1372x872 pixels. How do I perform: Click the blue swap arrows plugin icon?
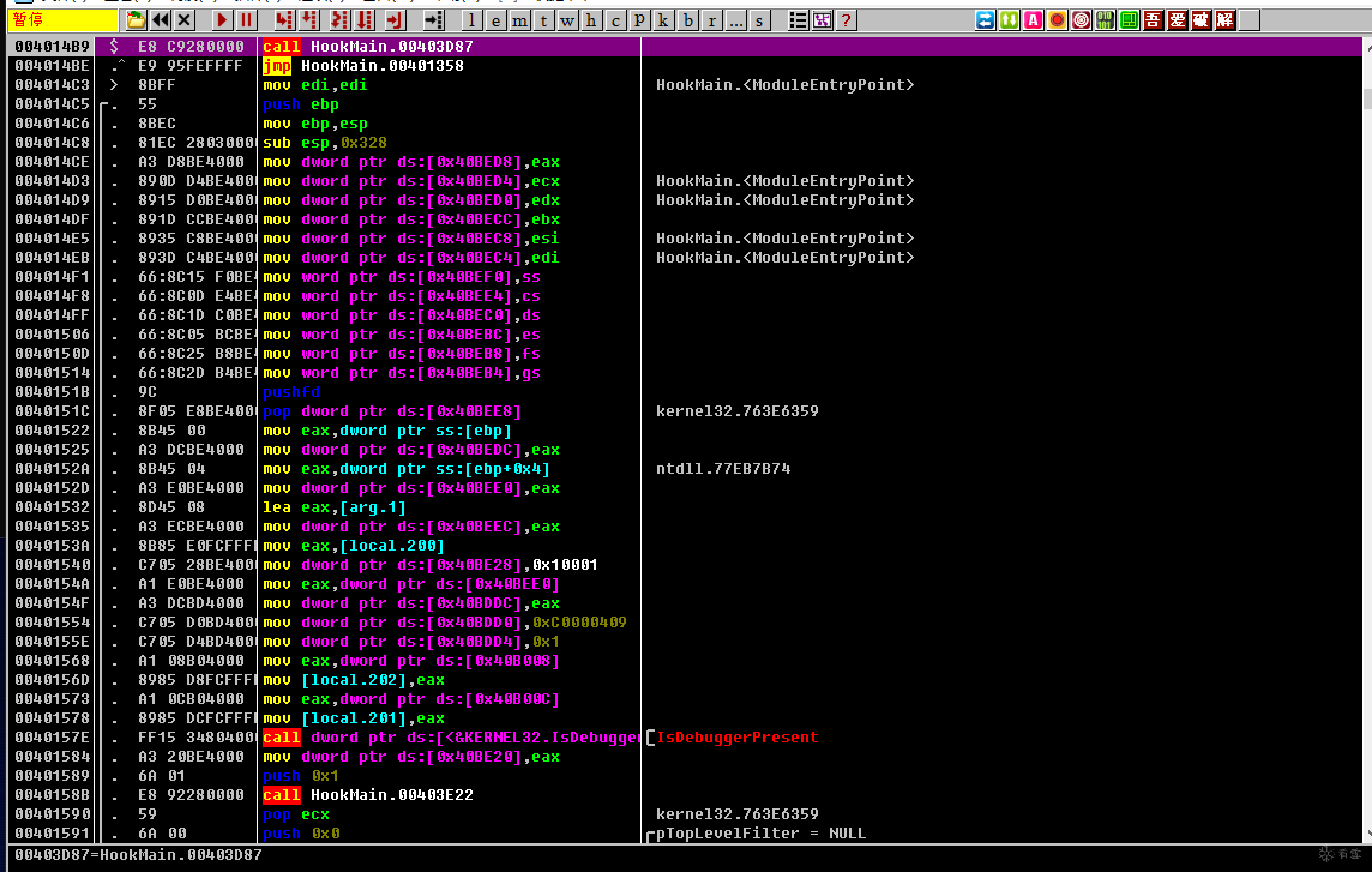point(985,20)
